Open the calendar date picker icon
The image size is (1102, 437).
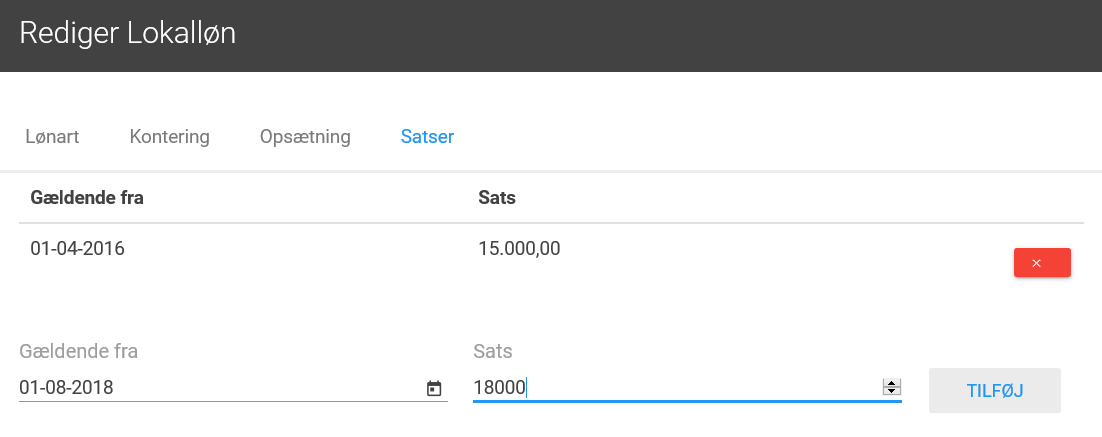tap(434, 389)
